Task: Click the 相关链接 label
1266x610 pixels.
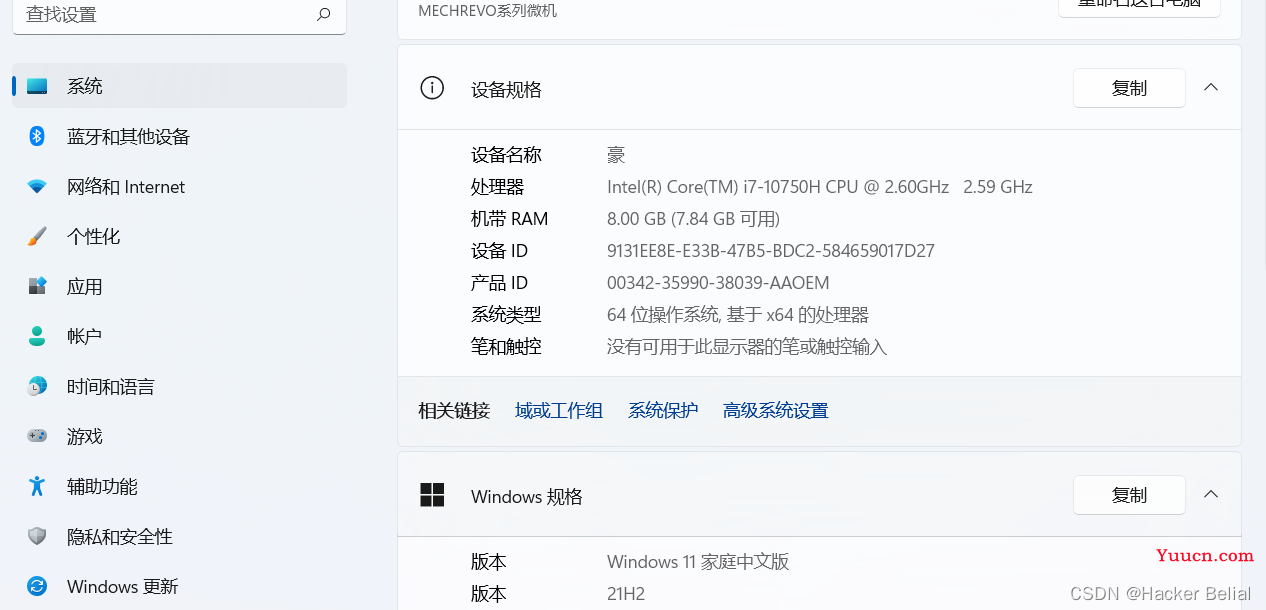Action: (454, 411)
